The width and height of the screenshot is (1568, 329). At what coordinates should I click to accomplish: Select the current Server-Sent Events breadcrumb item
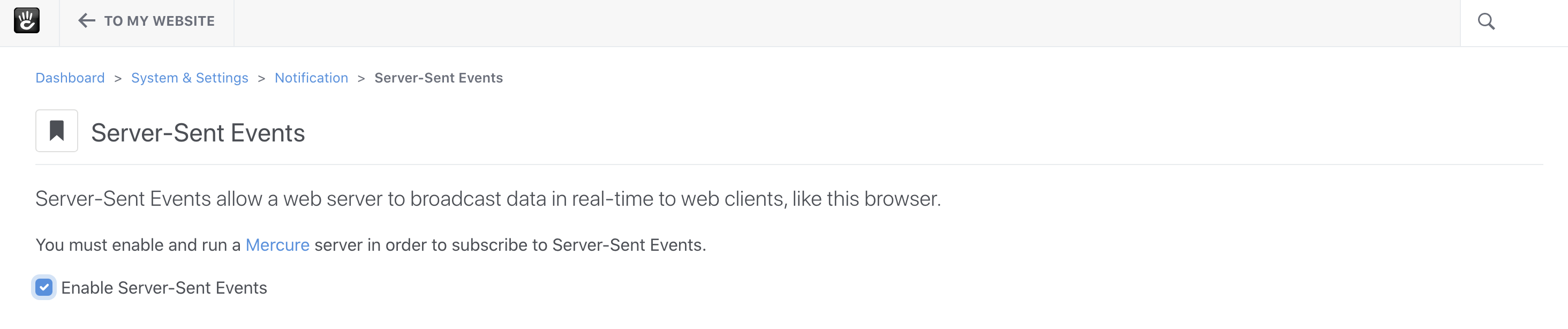pyautogui.click(x=438, y=78)
